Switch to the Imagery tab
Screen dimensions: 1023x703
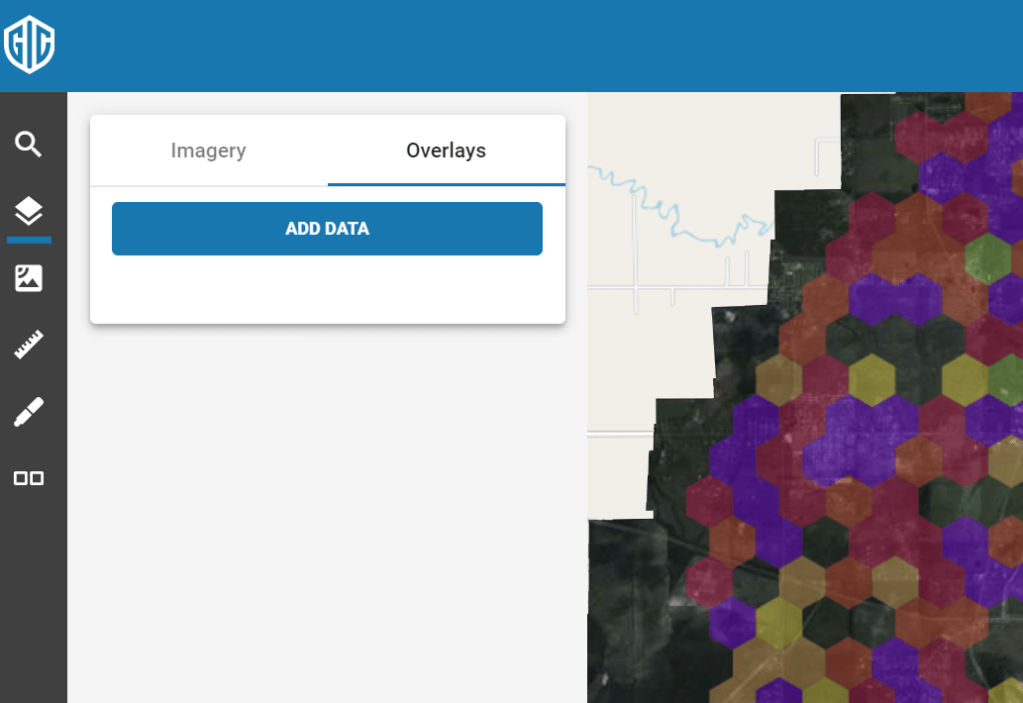point(208,151)
